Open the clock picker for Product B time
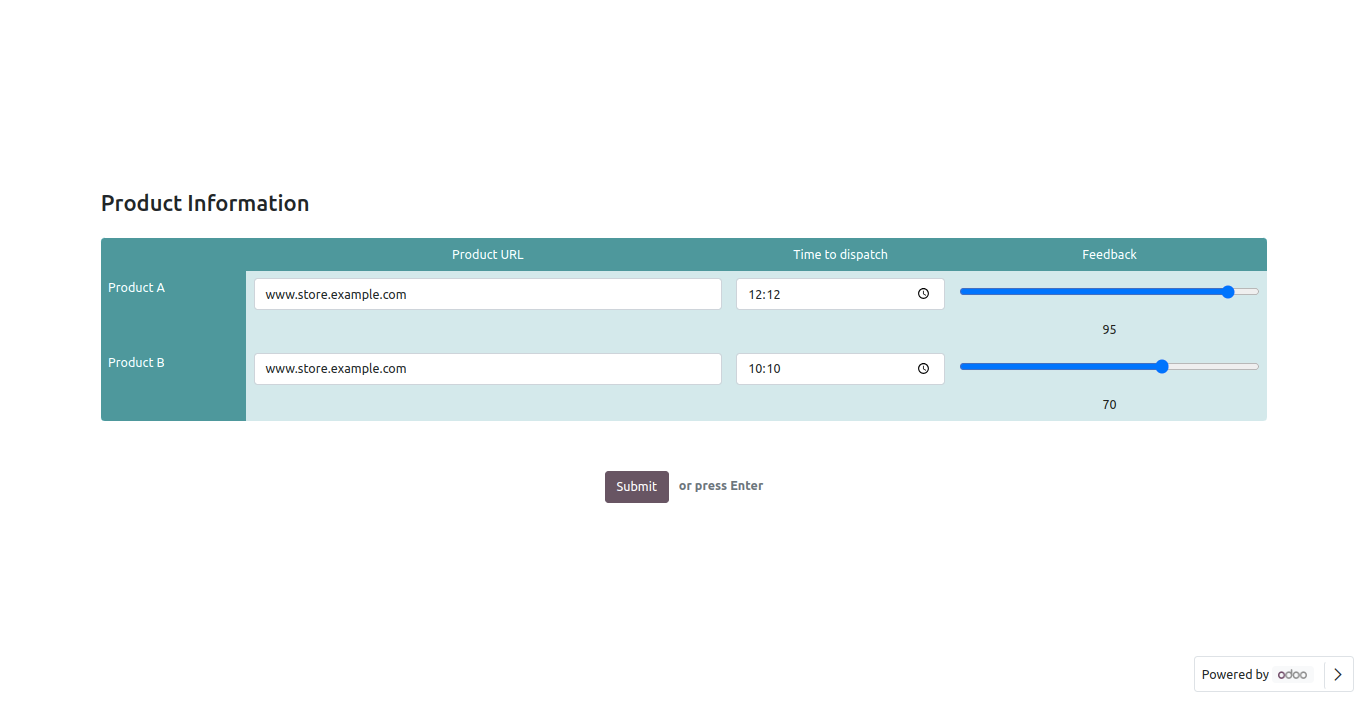Screen dimensions: 1368x706 coord(923,368)
